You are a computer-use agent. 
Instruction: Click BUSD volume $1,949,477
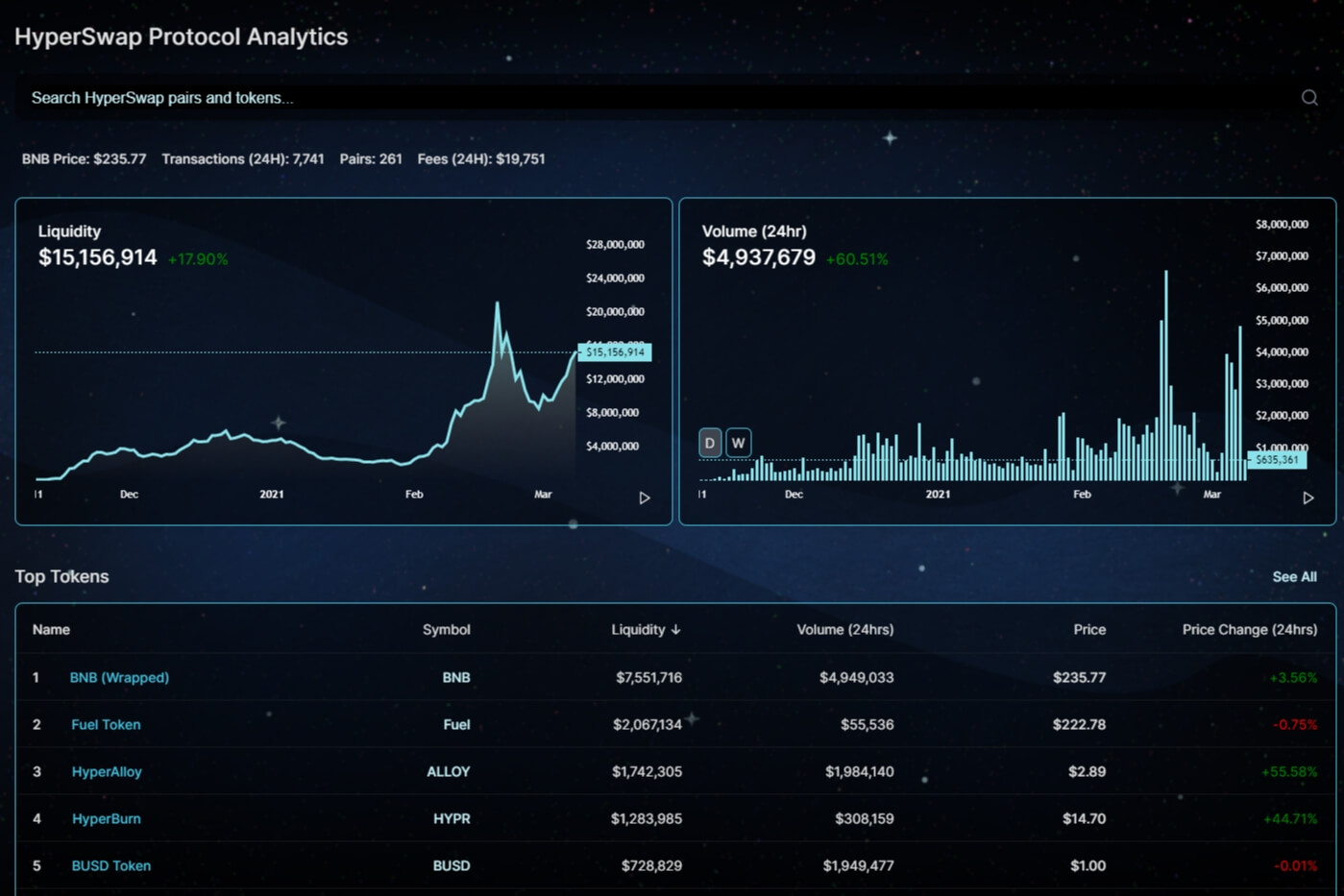click(x=858, y=866)
